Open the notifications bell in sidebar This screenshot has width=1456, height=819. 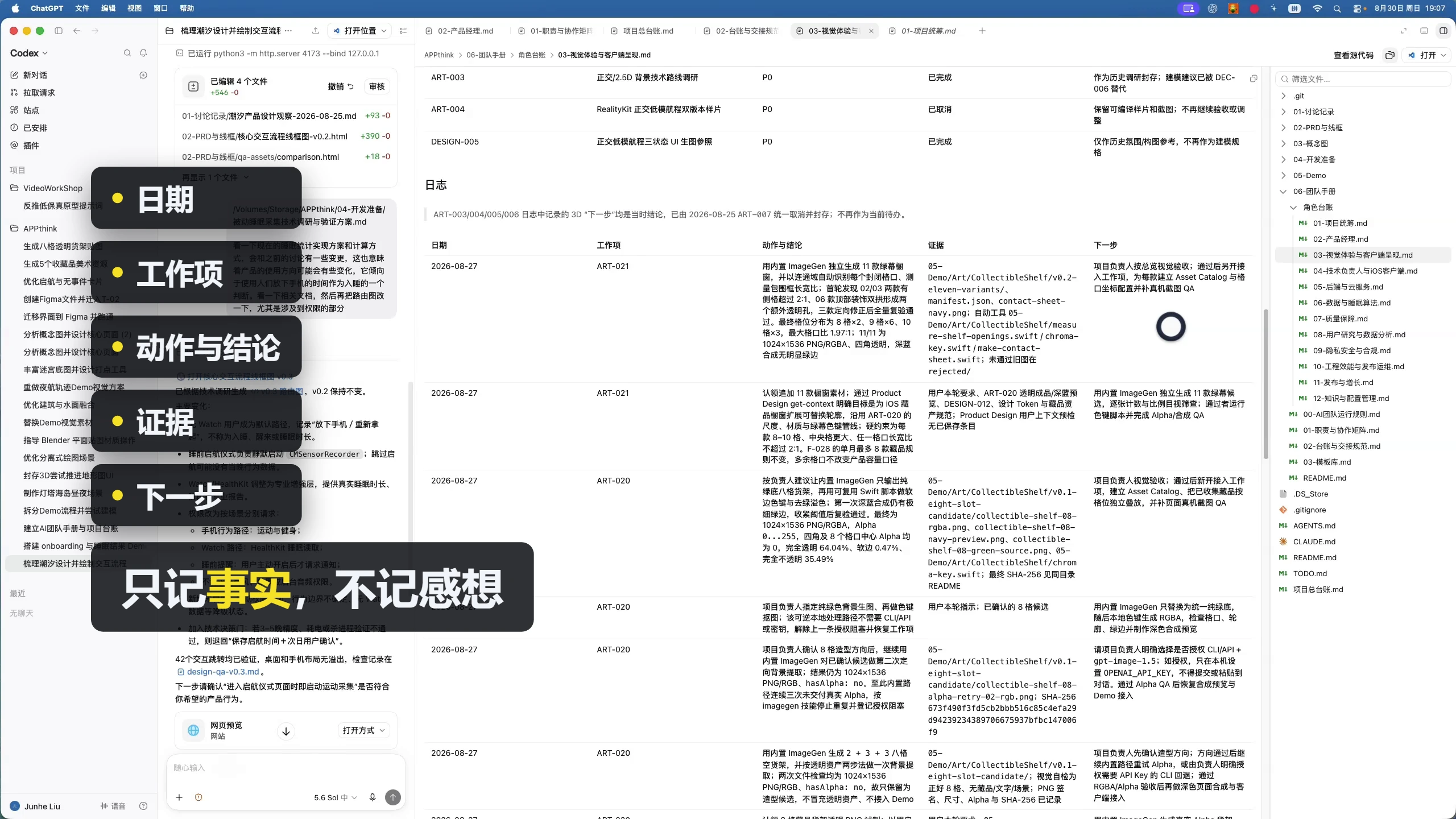tap(143, 53)
